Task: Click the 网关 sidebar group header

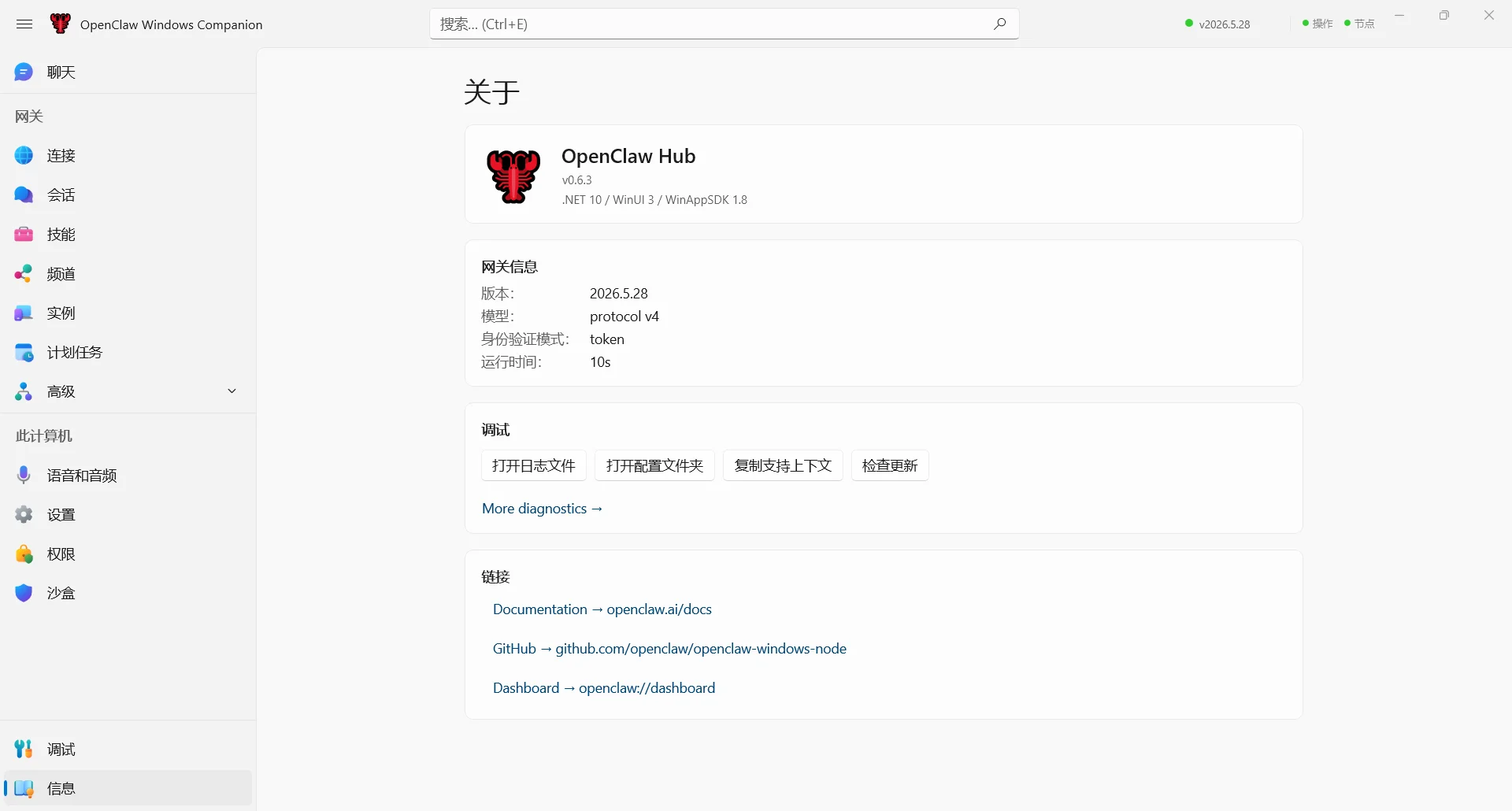Action: coord(29,117)
